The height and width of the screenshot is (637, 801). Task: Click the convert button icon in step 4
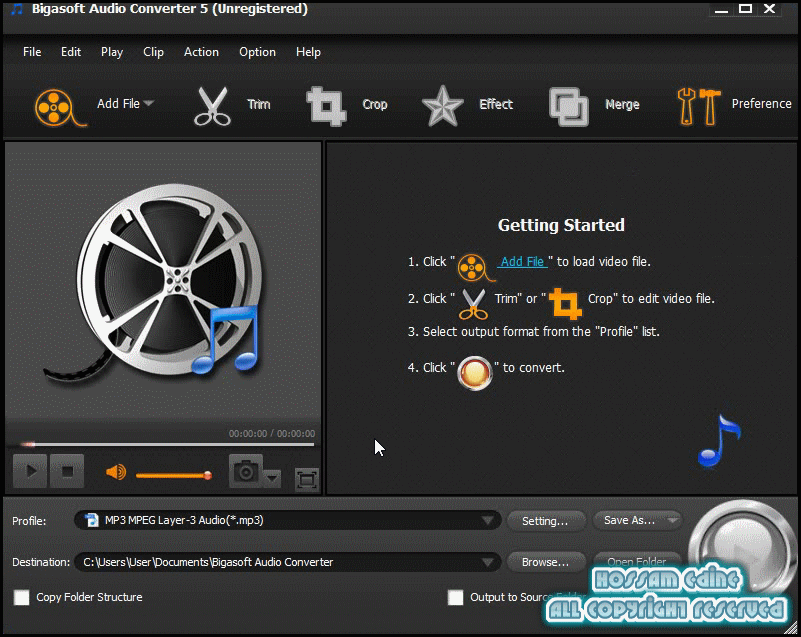pos(475,373)
